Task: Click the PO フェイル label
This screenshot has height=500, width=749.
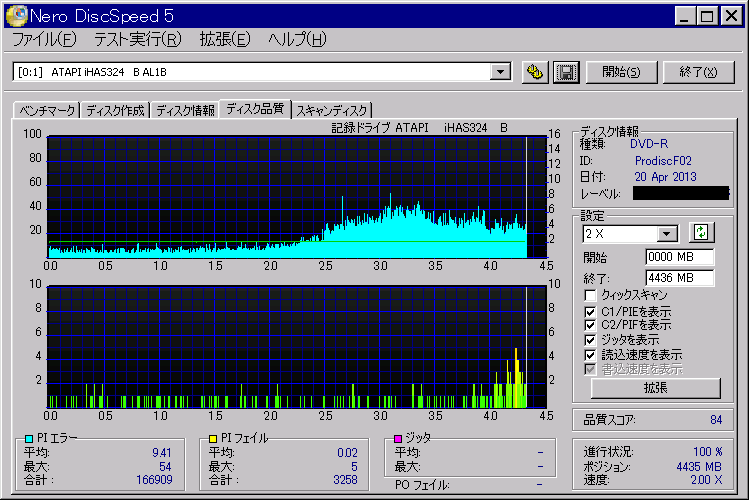Action: (x=422, y=485)
